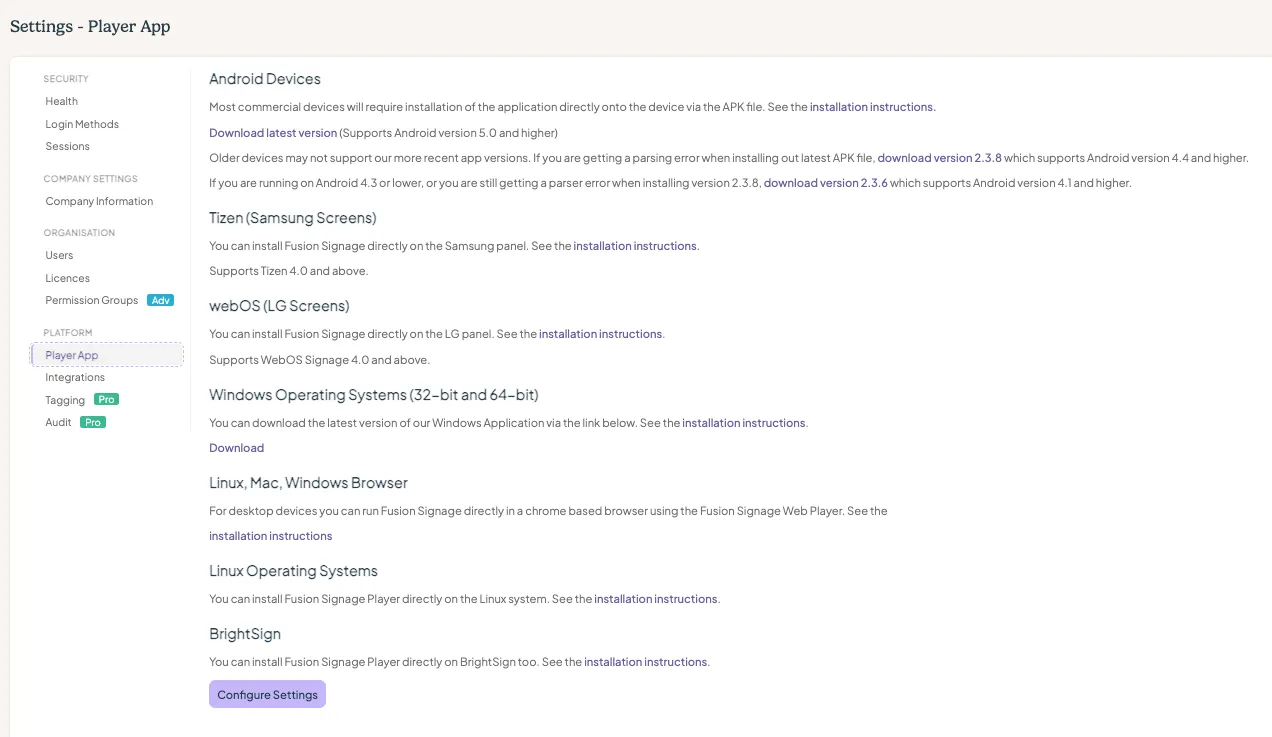Download latest Android version
Image resolution: width=1272 pixels, height=737 pixels.
click(x=273, y=133)
